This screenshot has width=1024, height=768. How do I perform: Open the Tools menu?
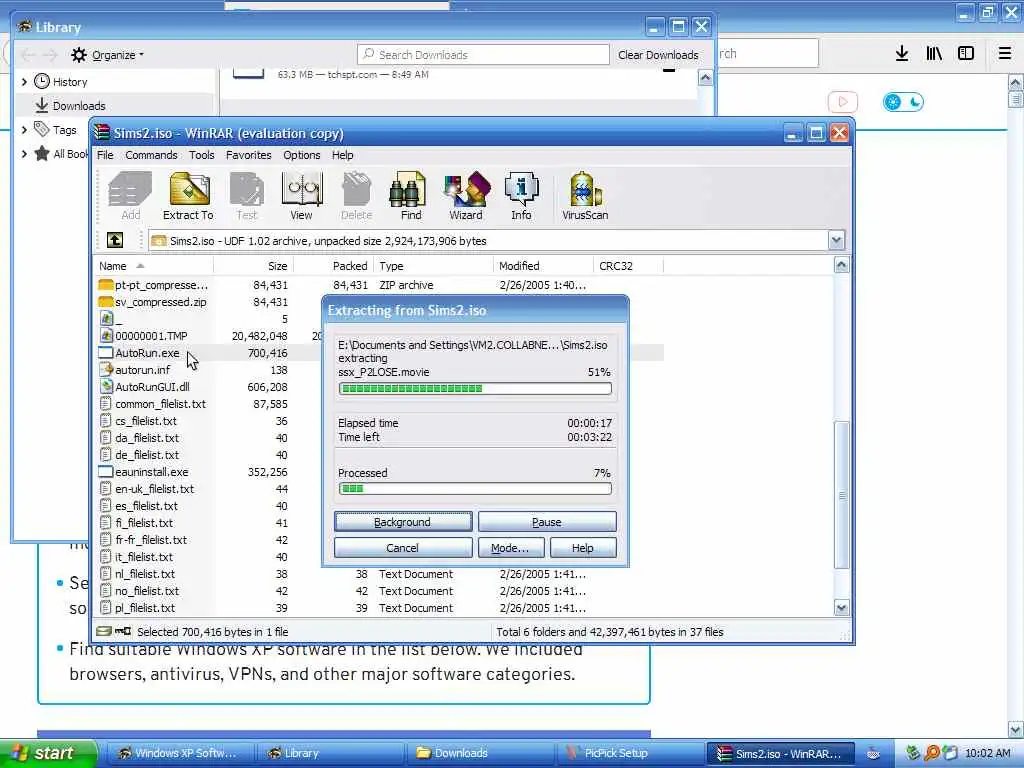pos(202,155)
